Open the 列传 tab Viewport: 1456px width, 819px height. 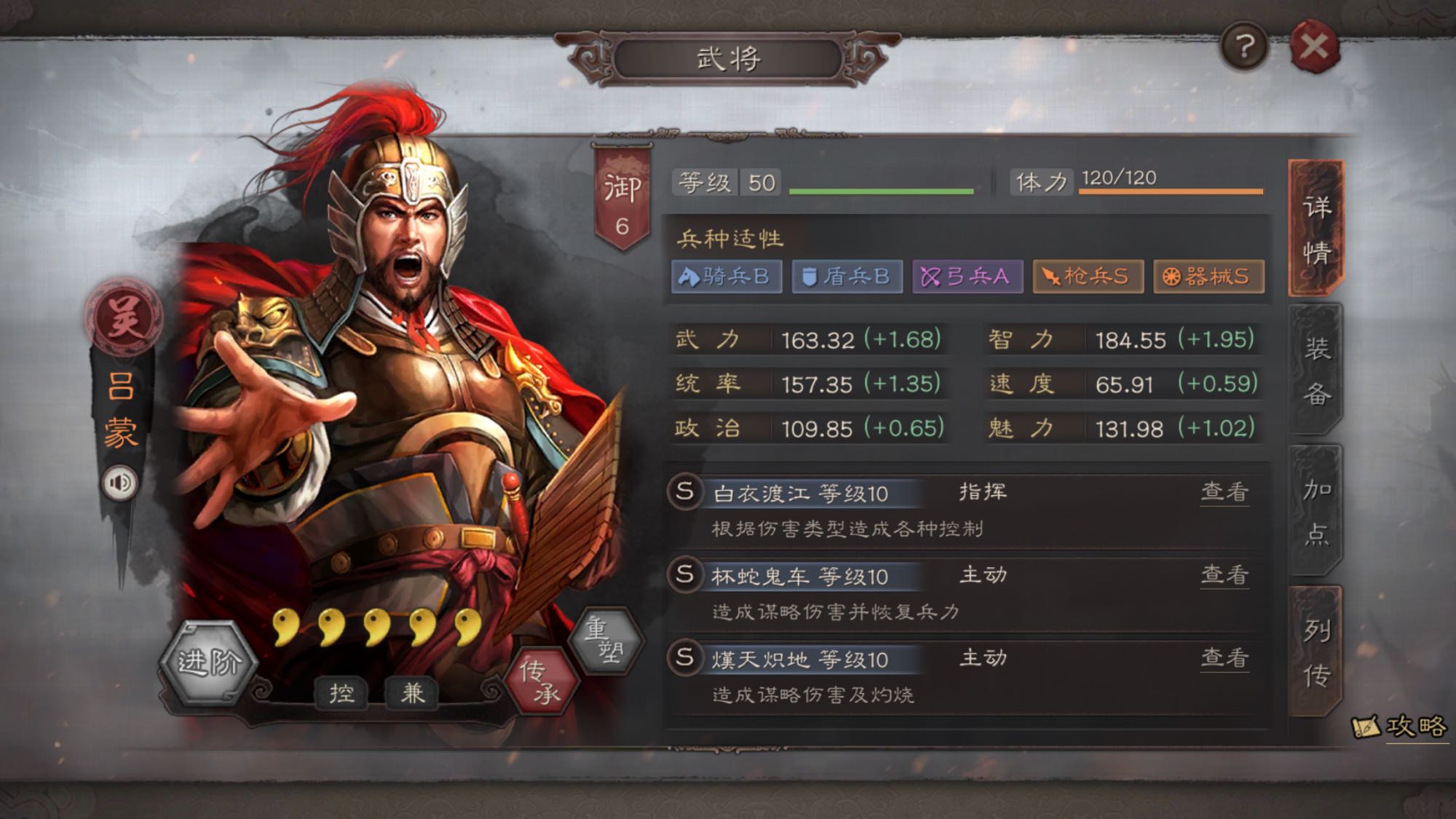click(1315, 653)
